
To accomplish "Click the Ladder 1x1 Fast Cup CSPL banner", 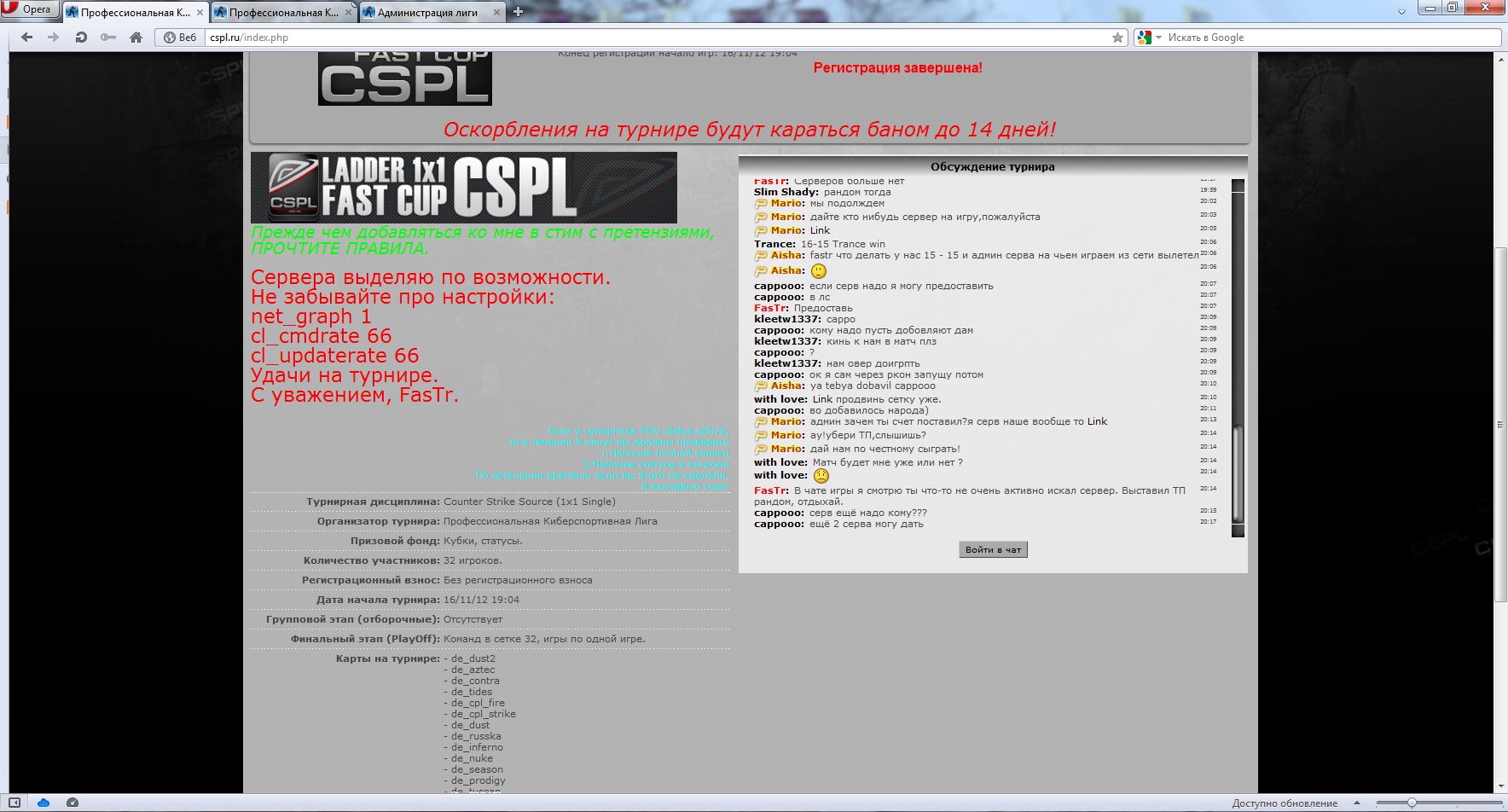I will pos(464,188).
